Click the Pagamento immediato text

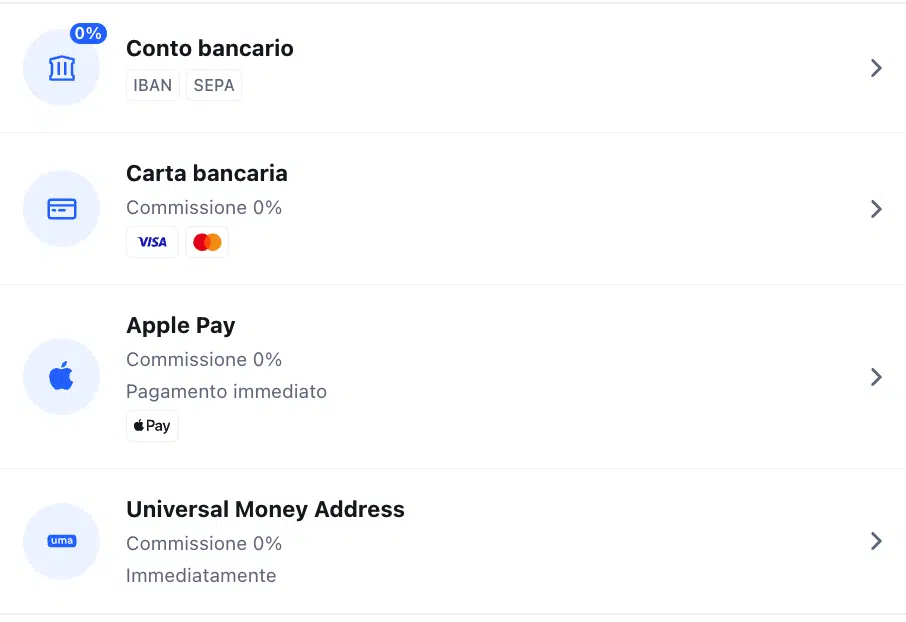226,392
